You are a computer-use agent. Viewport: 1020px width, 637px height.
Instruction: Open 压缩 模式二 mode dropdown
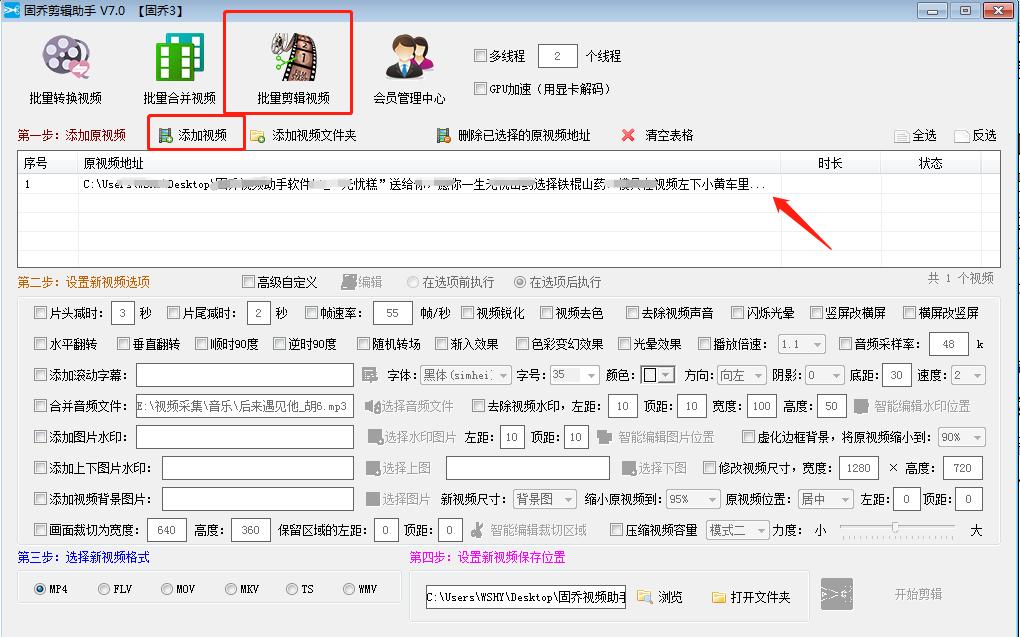738,530
